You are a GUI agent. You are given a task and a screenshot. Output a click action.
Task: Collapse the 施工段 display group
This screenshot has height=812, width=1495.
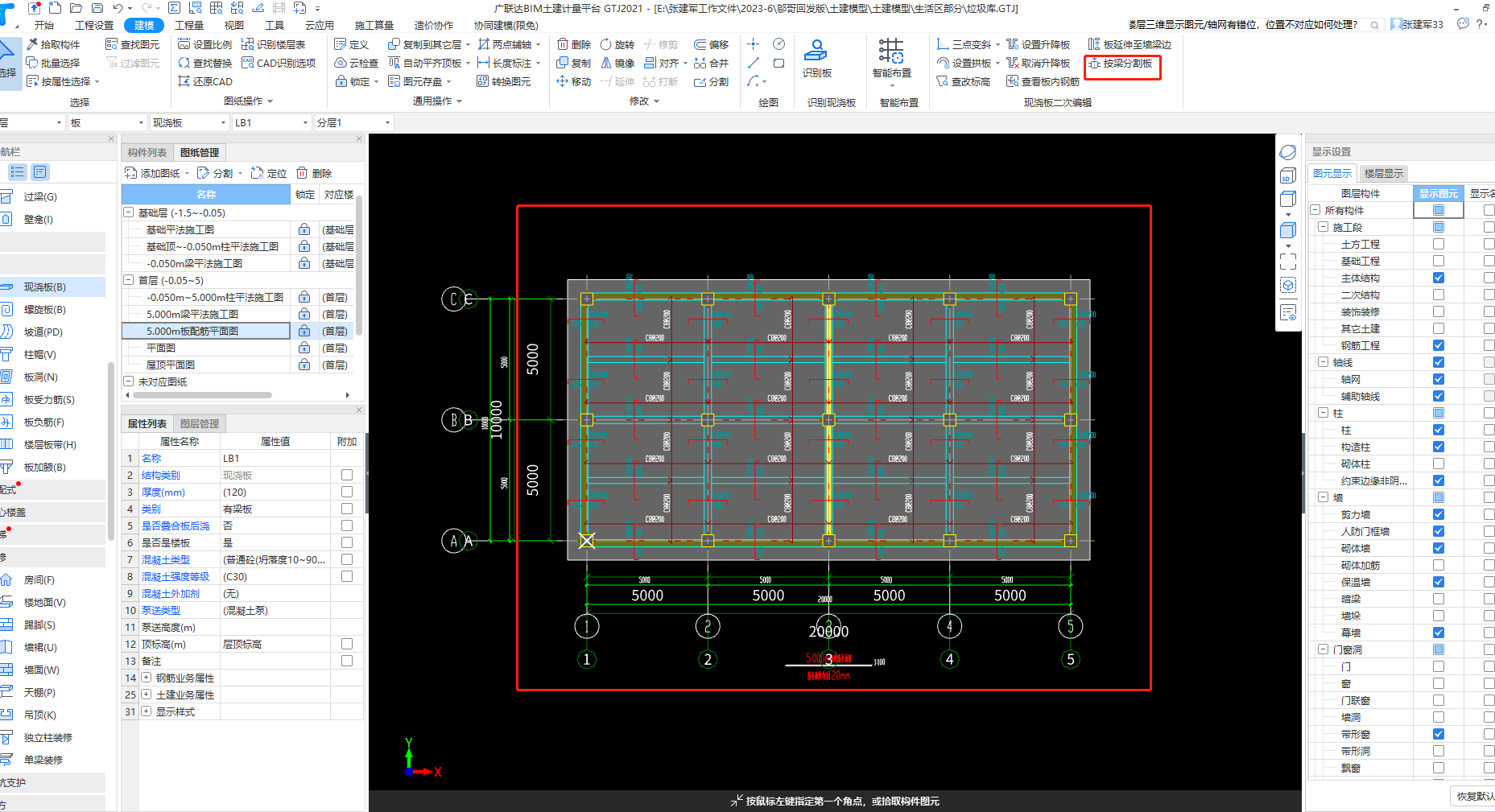(1323, 227)
